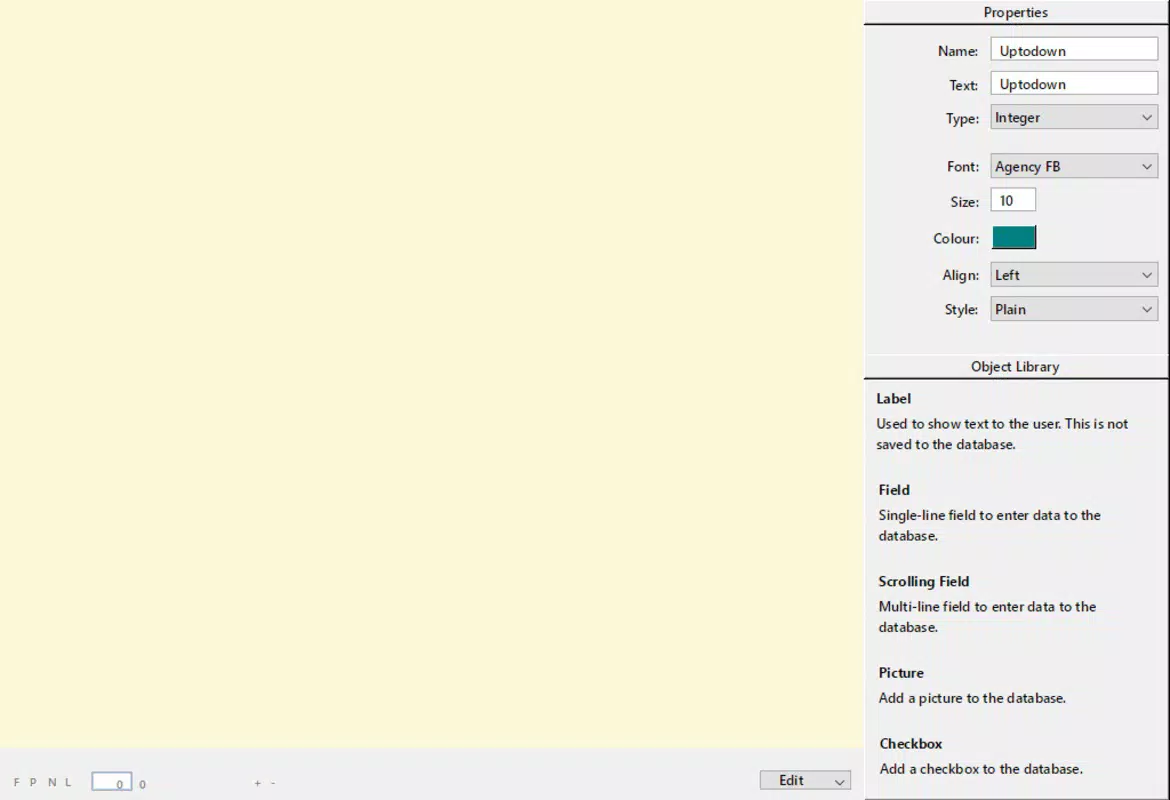Remove a record with the minus button
The height and width of the screenshot is (800, 1170).
273,783
